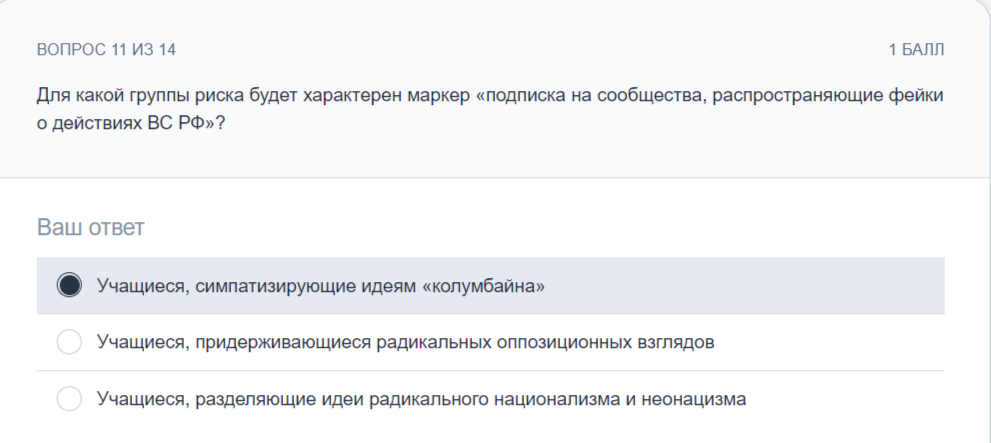Screen dimensions: 991x443
Task: Click the «ВОПРОС 11 ИЗ 14» counter
Action: pyautogui.click(x=106, y=49)
